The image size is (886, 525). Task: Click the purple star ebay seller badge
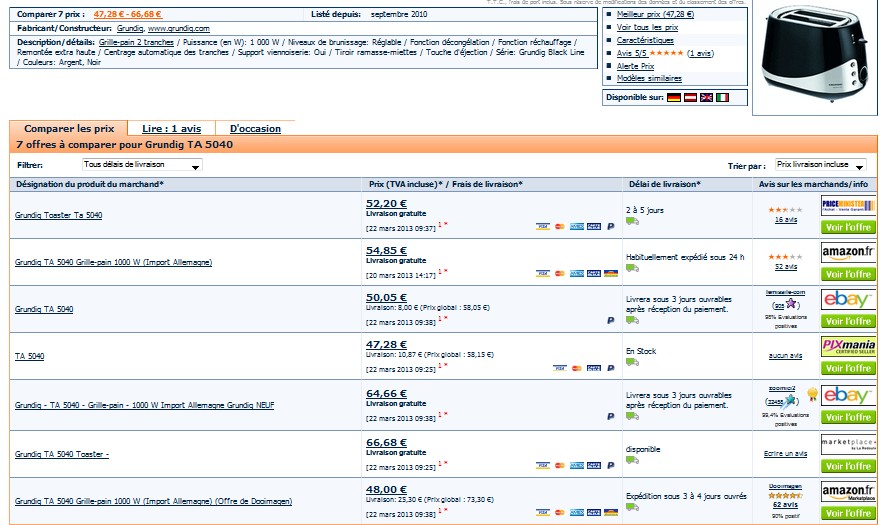791,304
